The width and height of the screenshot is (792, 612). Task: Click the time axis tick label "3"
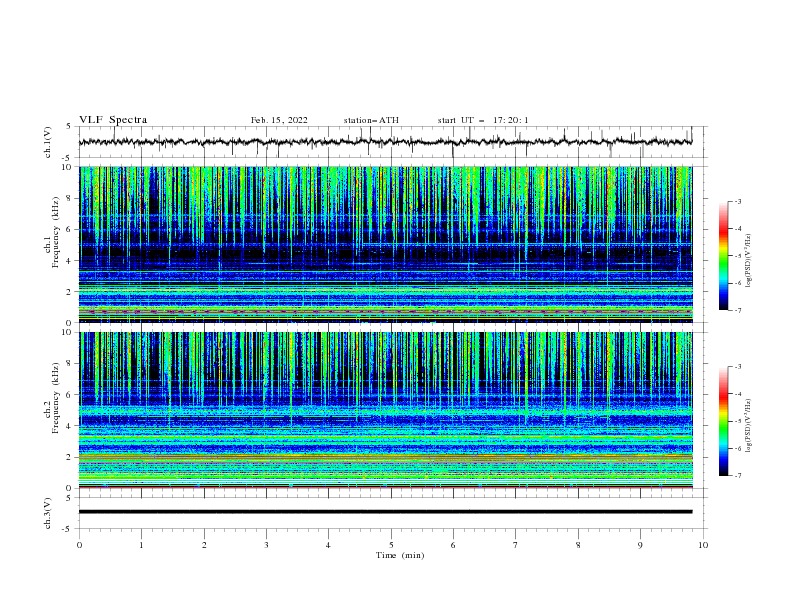tap(266, 545)
